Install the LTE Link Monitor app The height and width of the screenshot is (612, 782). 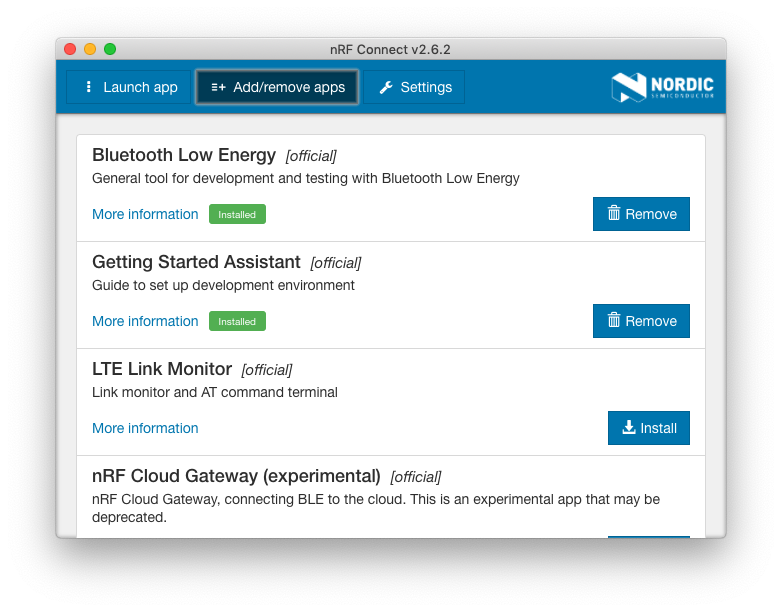648,428
